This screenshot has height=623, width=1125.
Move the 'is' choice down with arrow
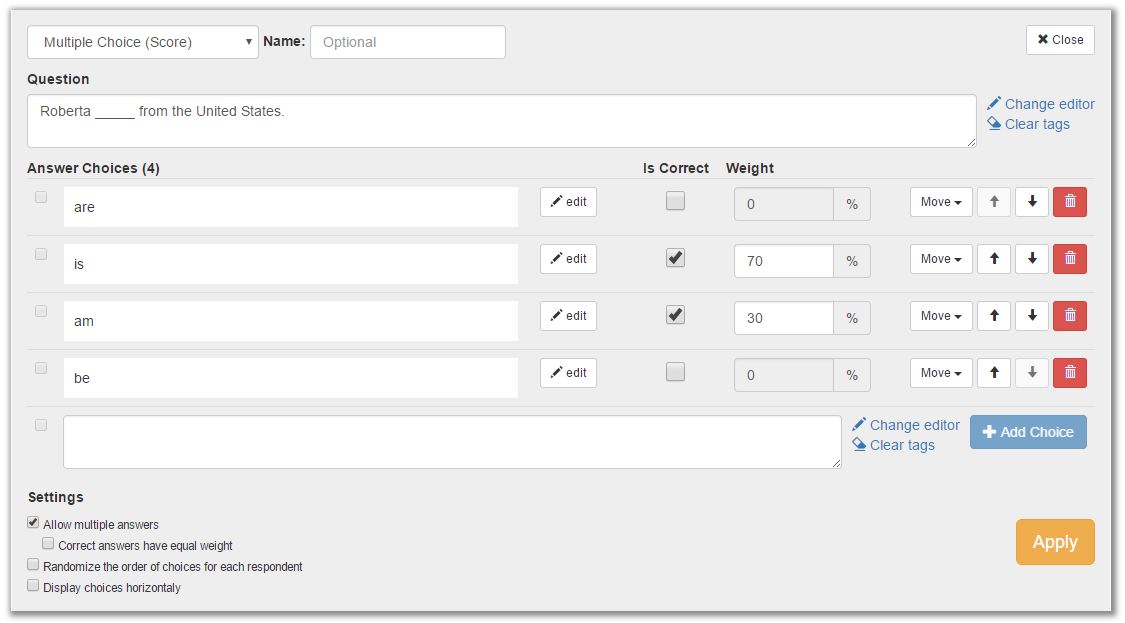1032,258
